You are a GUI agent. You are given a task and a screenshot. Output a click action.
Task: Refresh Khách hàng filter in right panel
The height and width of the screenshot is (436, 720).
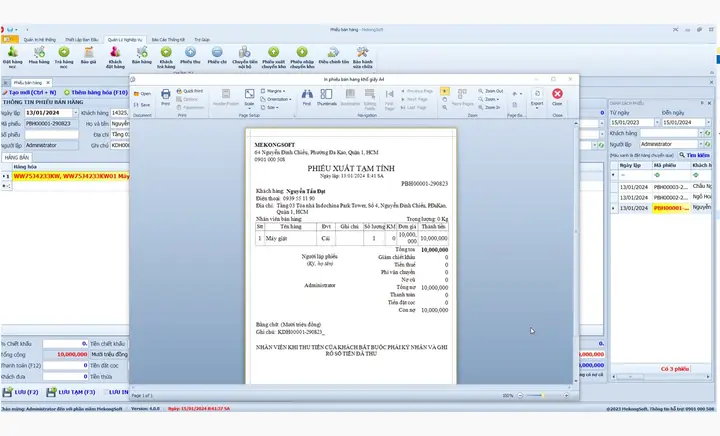coord(708,133)
